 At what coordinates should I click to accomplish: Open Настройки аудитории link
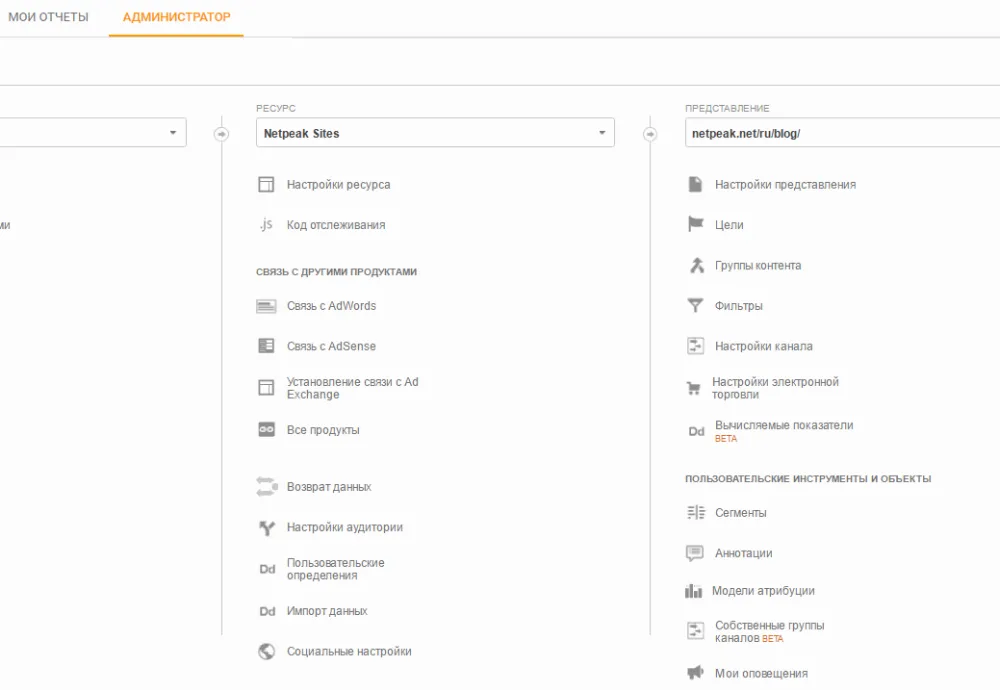click(344, 527)
